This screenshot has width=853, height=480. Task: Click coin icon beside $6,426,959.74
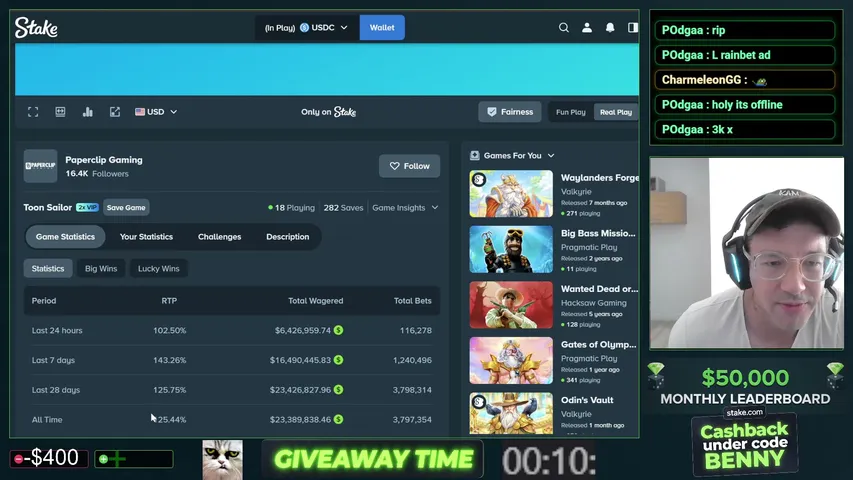338,330
